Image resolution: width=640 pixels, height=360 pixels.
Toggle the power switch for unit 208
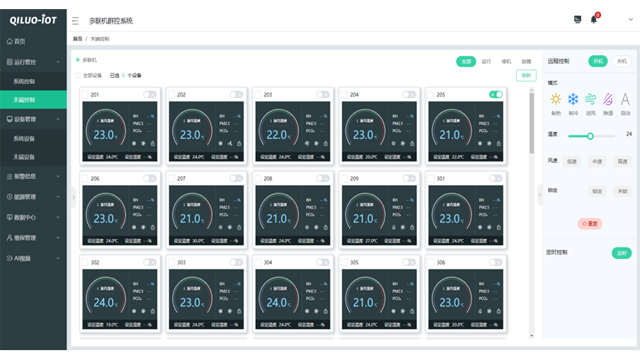pyautogui.click(x=323, y=178)
